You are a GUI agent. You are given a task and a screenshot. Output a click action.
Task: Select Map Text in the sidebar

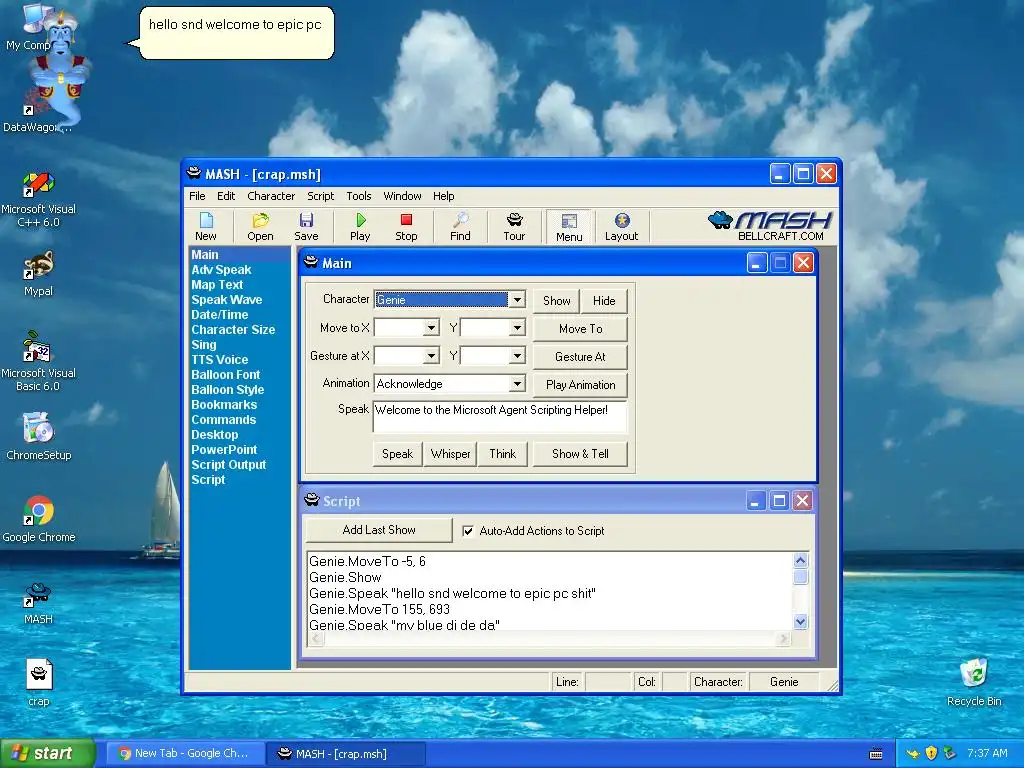(x=217, y=285)
